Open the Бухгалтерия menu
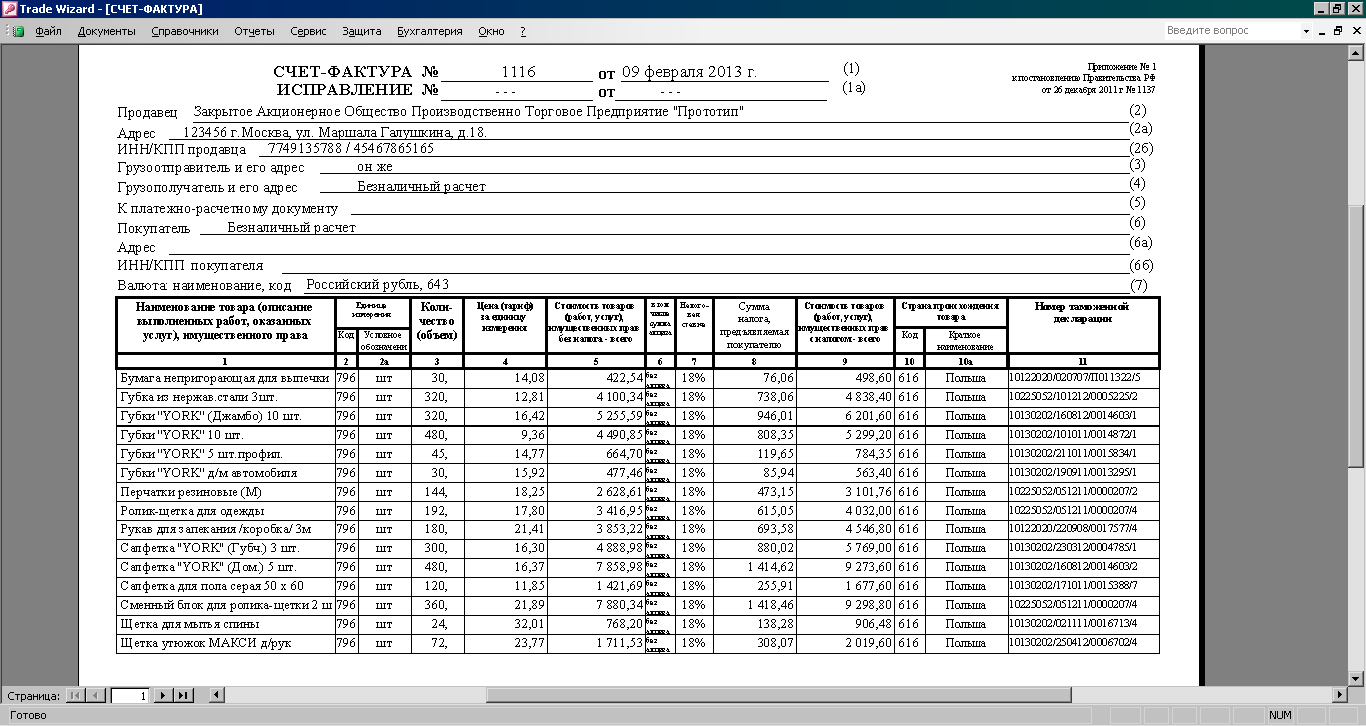Image resolution: width=1366 pixels, height=726 pixels. click(430, 31)
